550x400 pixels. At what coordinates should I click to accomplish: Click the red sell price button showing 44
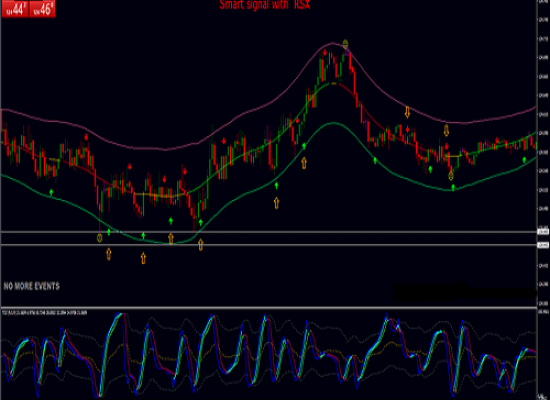[15, 9]
